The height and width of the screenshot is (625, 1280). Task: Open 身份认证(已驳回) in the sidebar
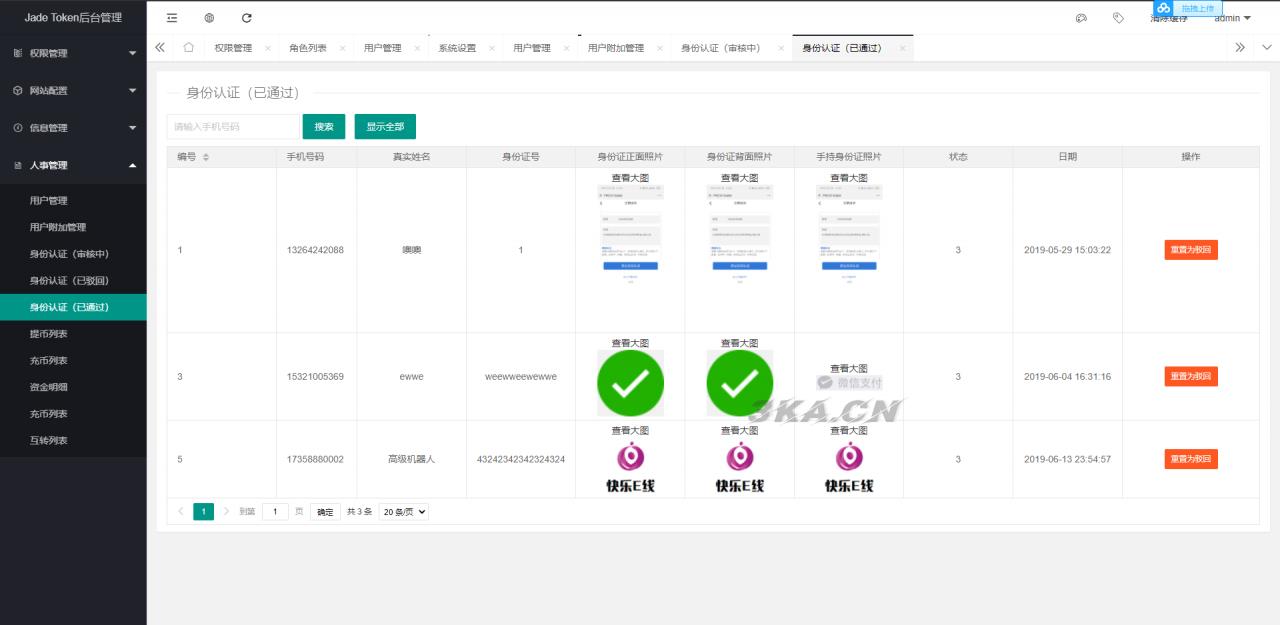(x=73, y=281)
